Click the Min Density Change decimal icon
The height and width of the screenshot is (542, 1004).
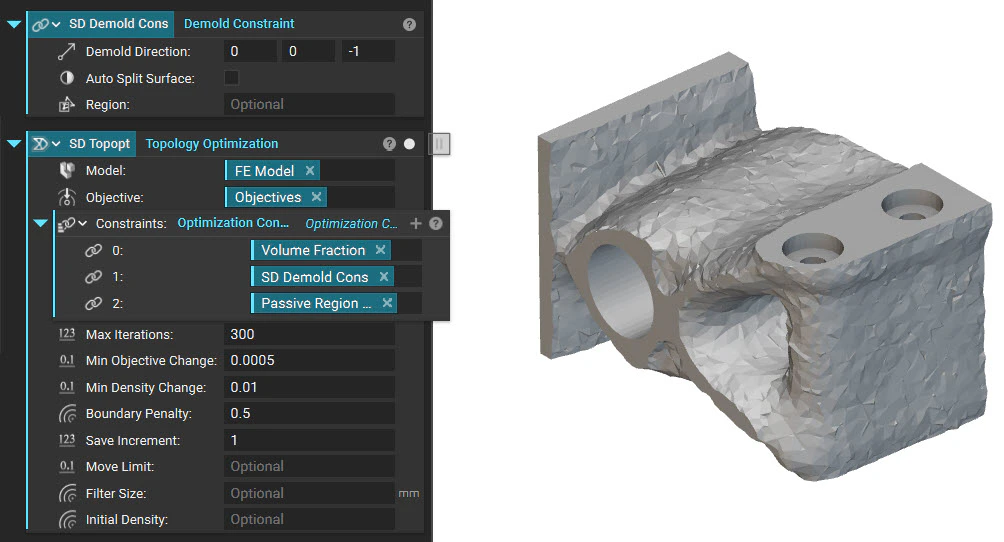pyautogui.click(x=67, y=387)
